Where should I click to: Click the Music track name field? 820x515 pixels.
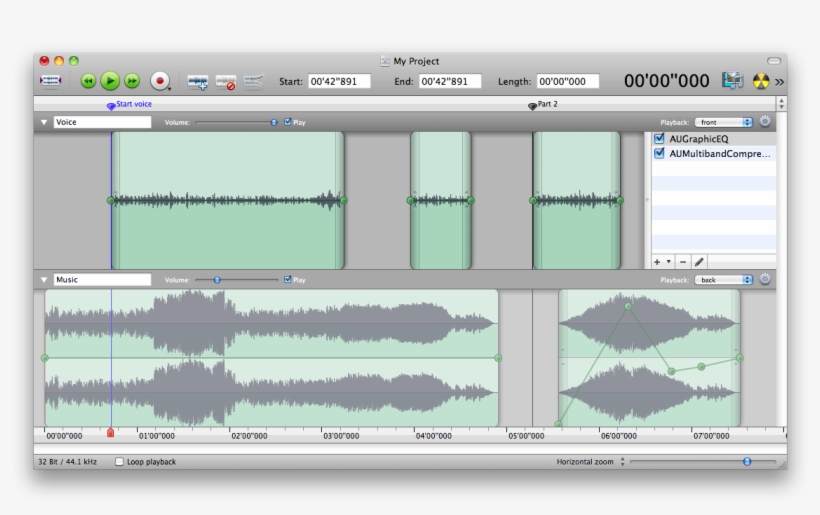[102, 280]
